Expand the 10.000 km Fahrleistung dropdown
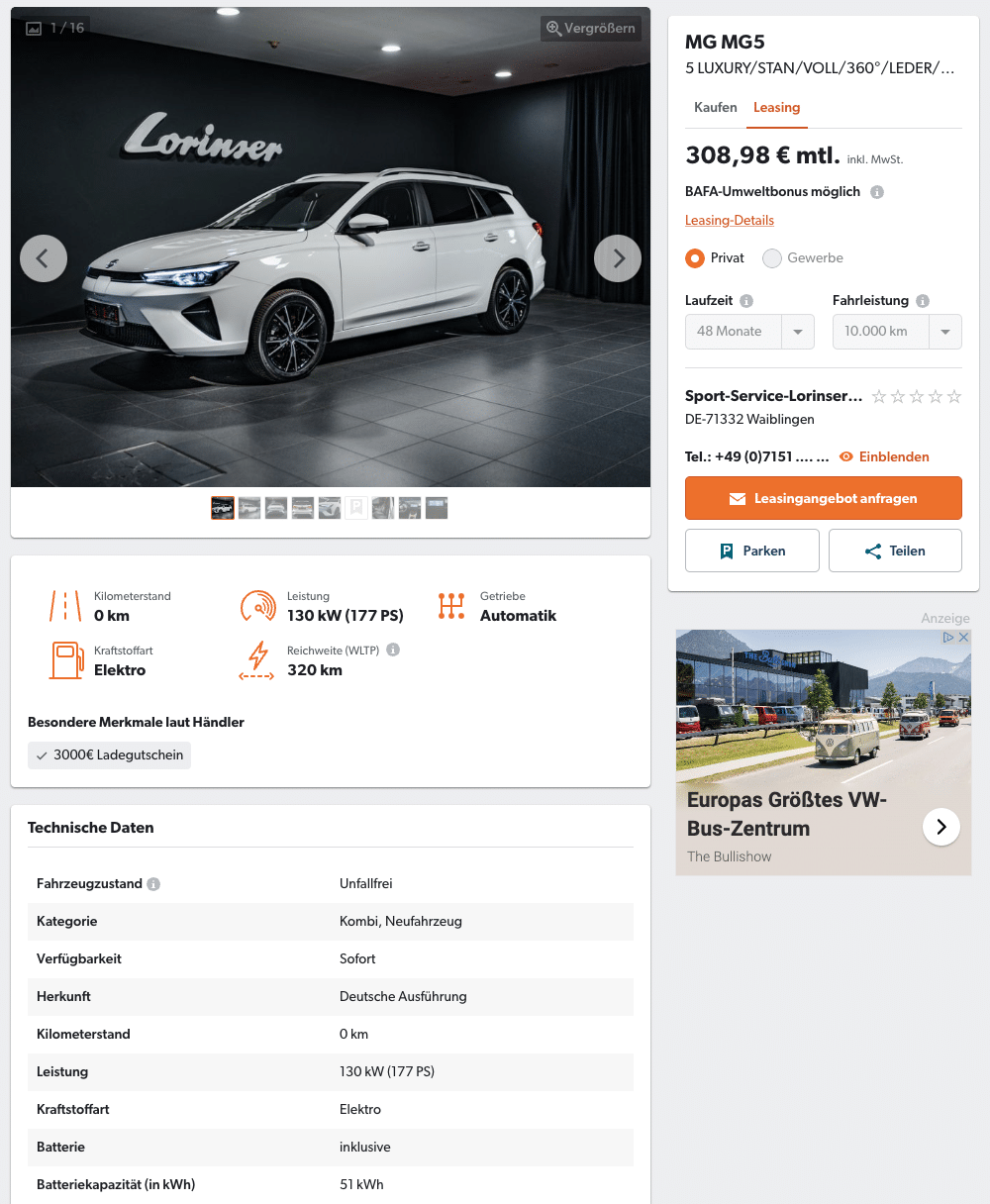Viewport: 990px width, 1204px height. 897,332
